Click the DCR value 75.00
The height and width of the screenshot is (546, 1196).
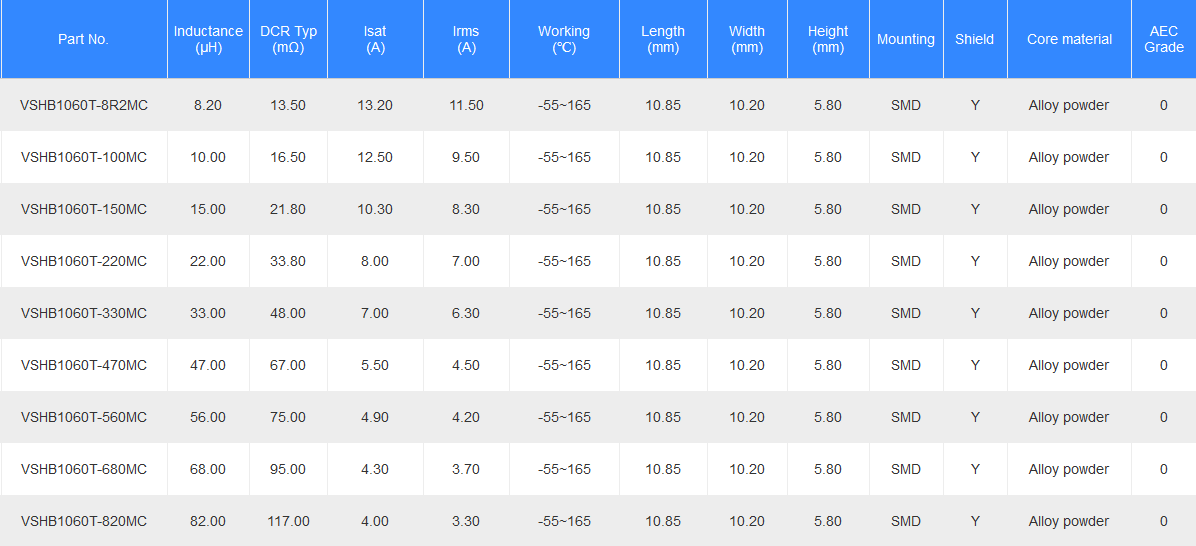tap(288, 417)
